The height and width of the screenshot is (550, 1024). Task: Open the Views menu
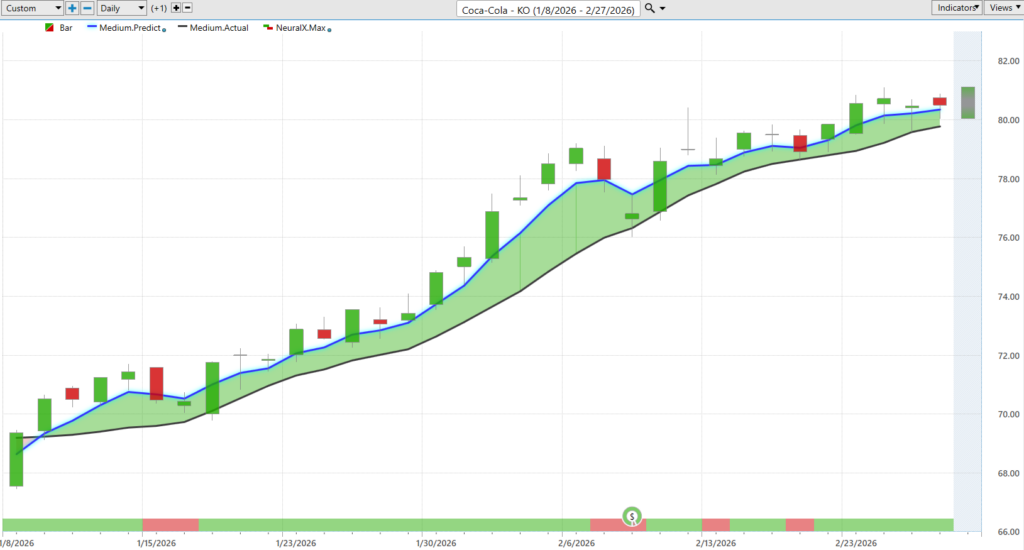[x=1003, y=8]
